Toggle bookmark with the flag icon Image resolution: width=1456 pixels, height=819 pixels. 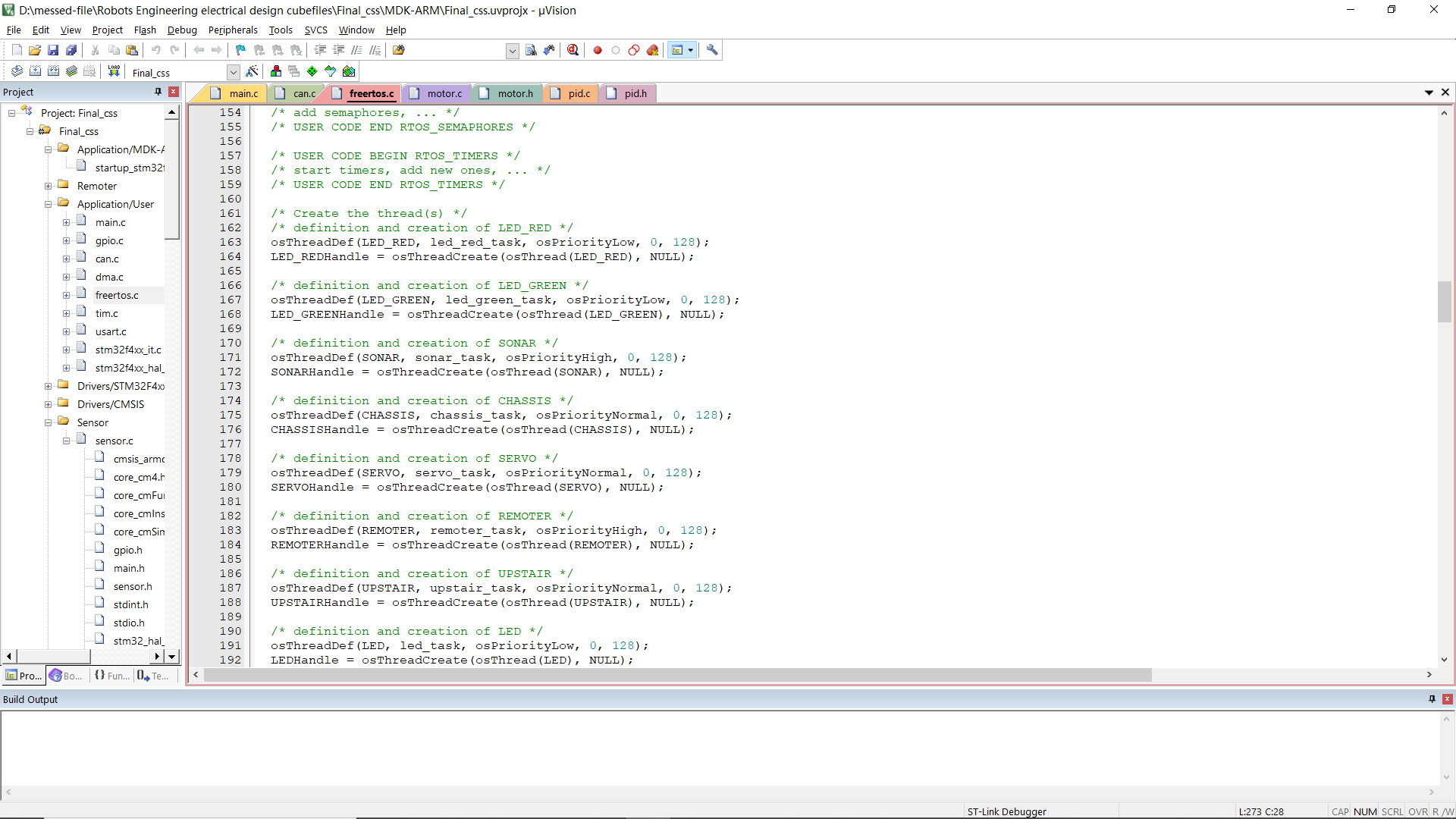click(240, 50)
